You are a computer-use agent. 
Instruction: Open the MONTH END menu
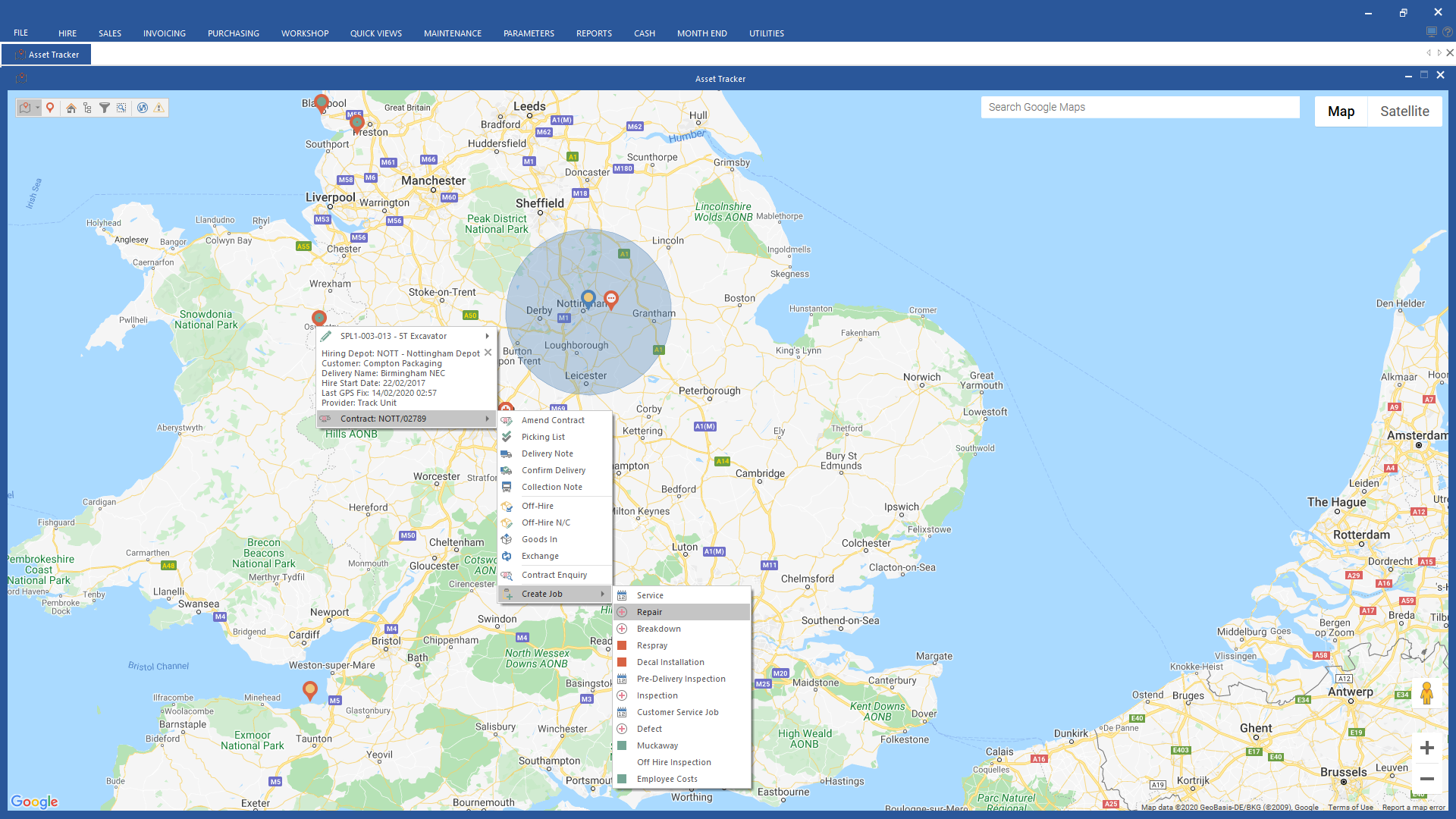click(702, 33)
